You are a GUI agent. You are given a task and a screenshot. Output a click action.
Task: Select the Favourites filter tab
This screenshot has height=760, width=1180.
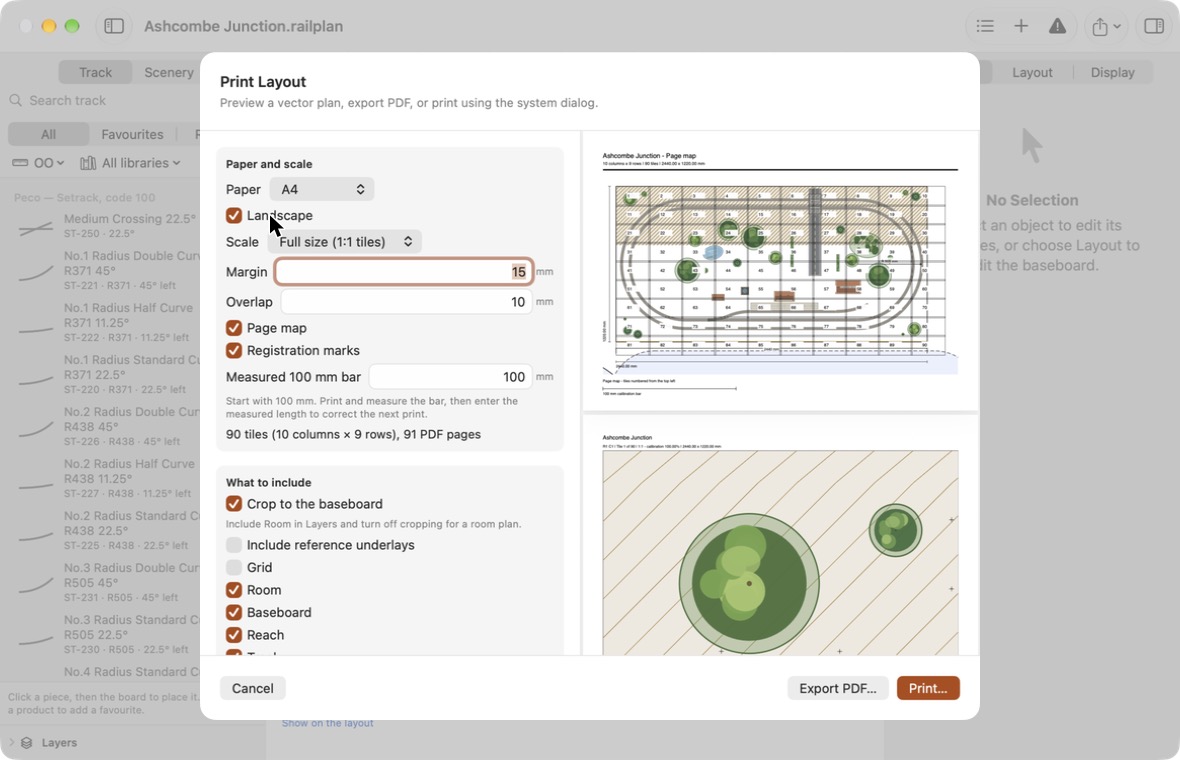click(132, 135)
